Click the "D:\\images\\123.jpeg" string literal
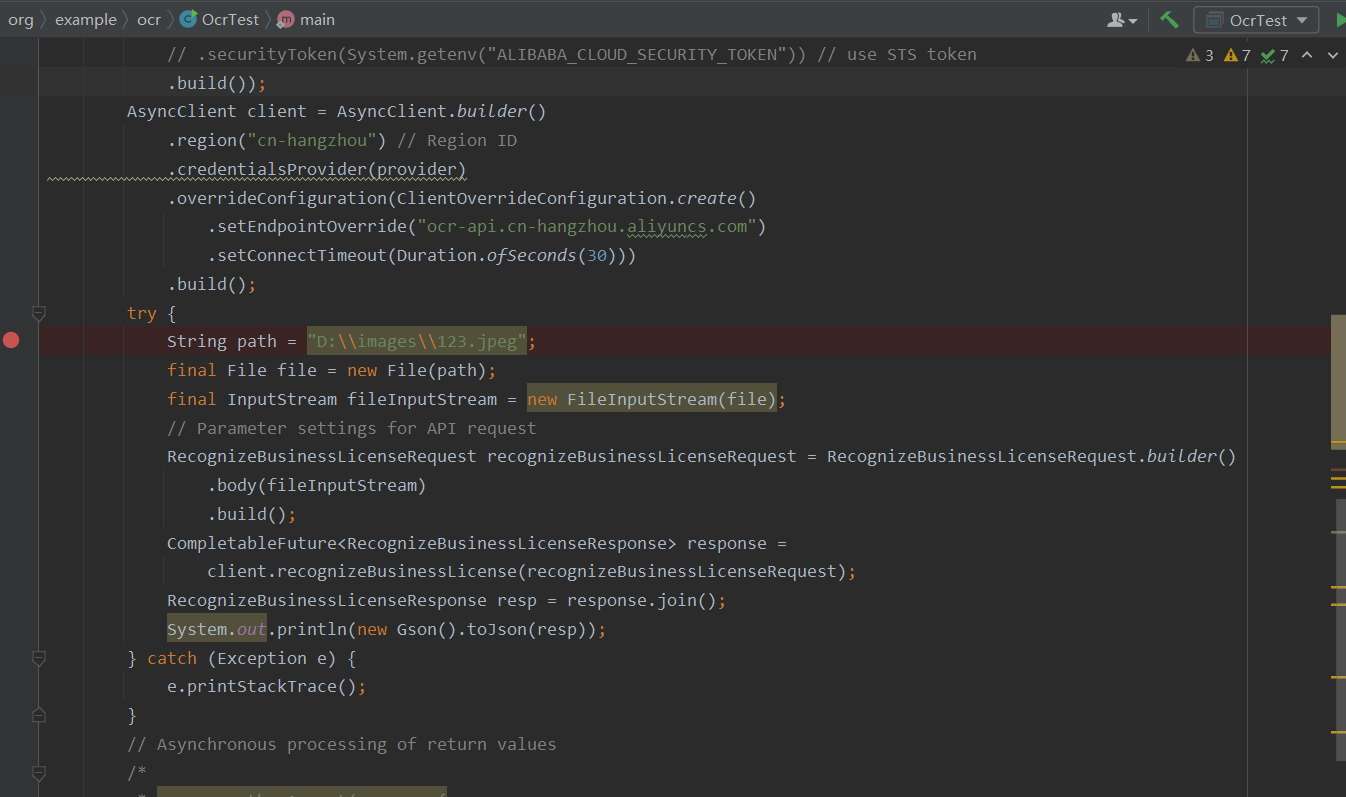 (x=417, y=342)
